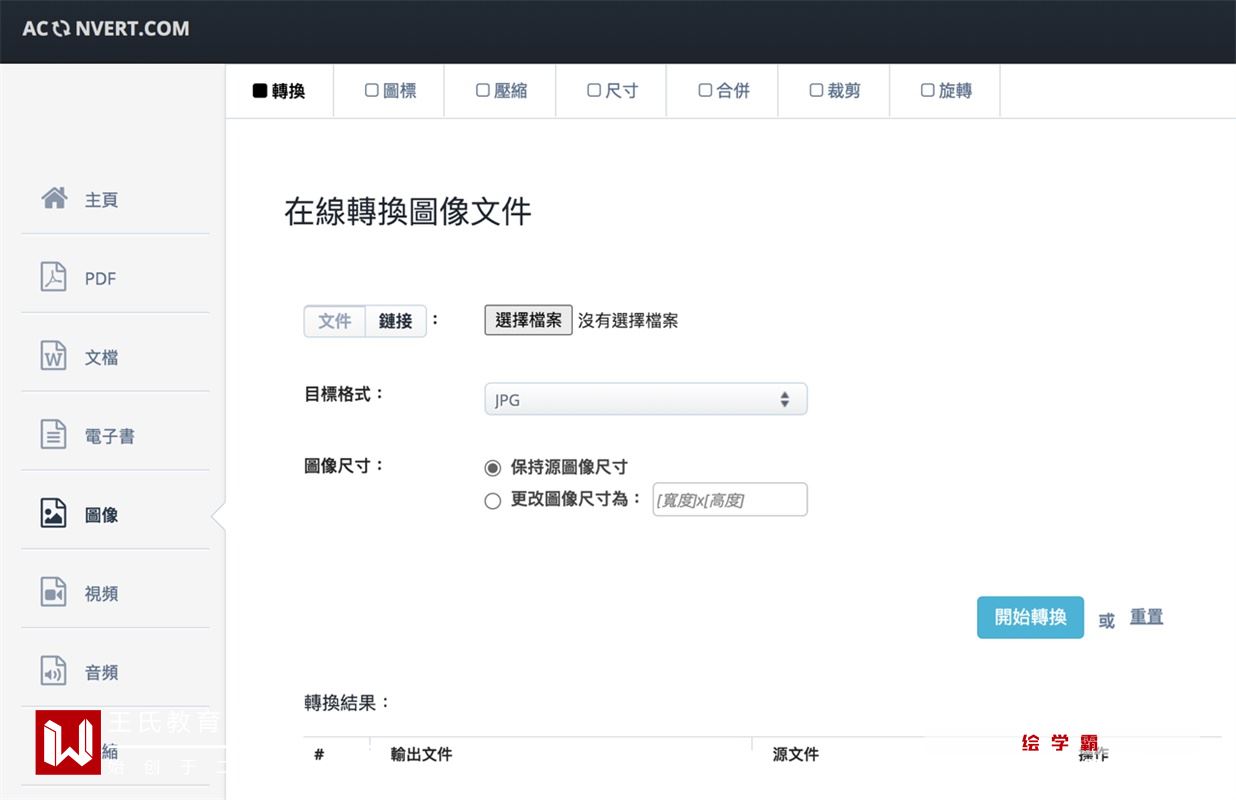Click the 選擇檔案 choose file button
Viewport: 1236px width, 800px height.
tap(528, 321)
